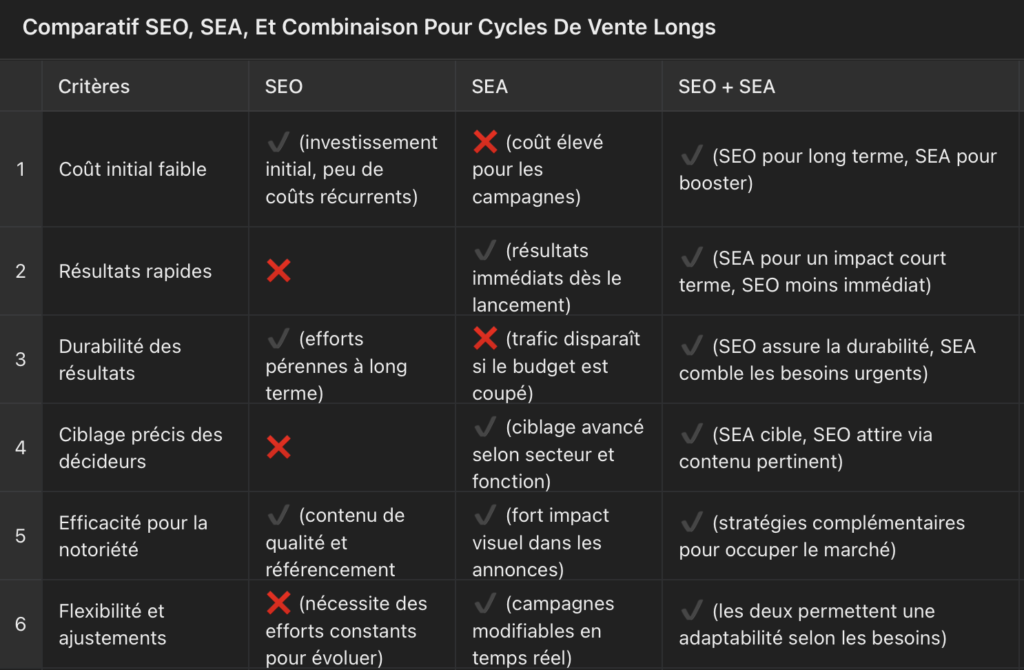Select the SEO column header
1024x670 pixels.
284,87
